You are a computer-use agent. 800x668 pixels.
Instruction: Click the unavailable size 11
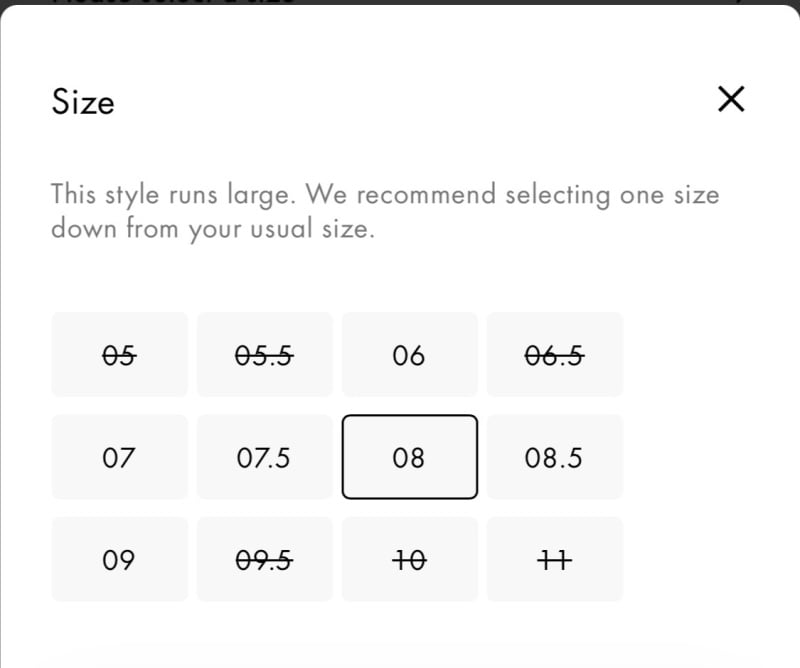(554, 559)
